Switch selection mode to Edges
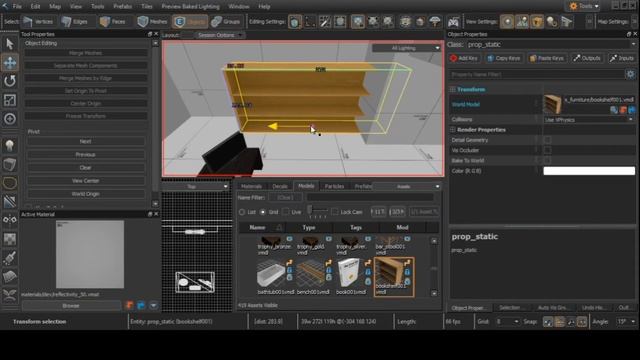Image resolution: width=640 pixels, height=360 pixels. (x=75, y=22)
